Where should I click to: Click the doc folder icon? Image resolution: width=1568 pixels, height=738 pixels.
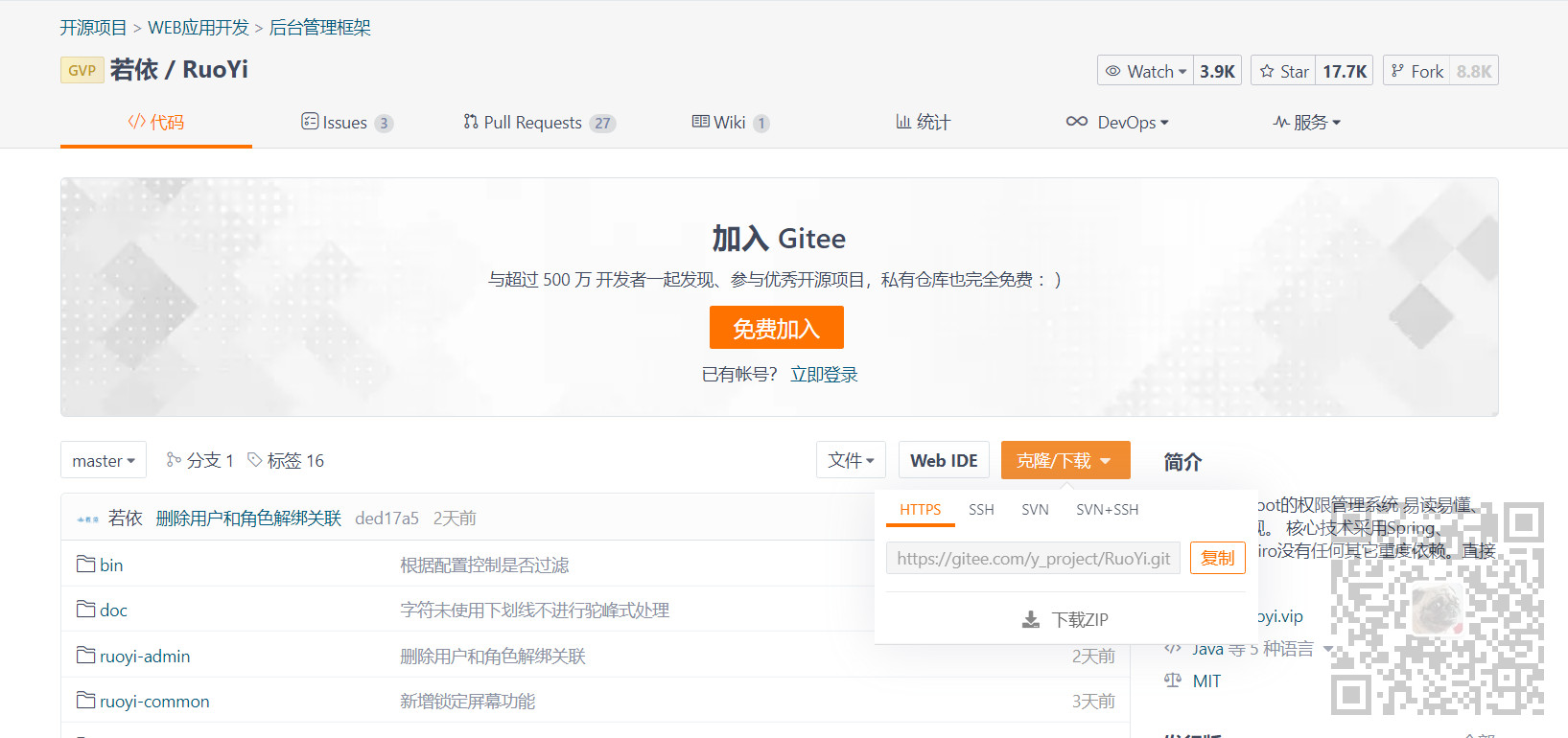[85, 609]
